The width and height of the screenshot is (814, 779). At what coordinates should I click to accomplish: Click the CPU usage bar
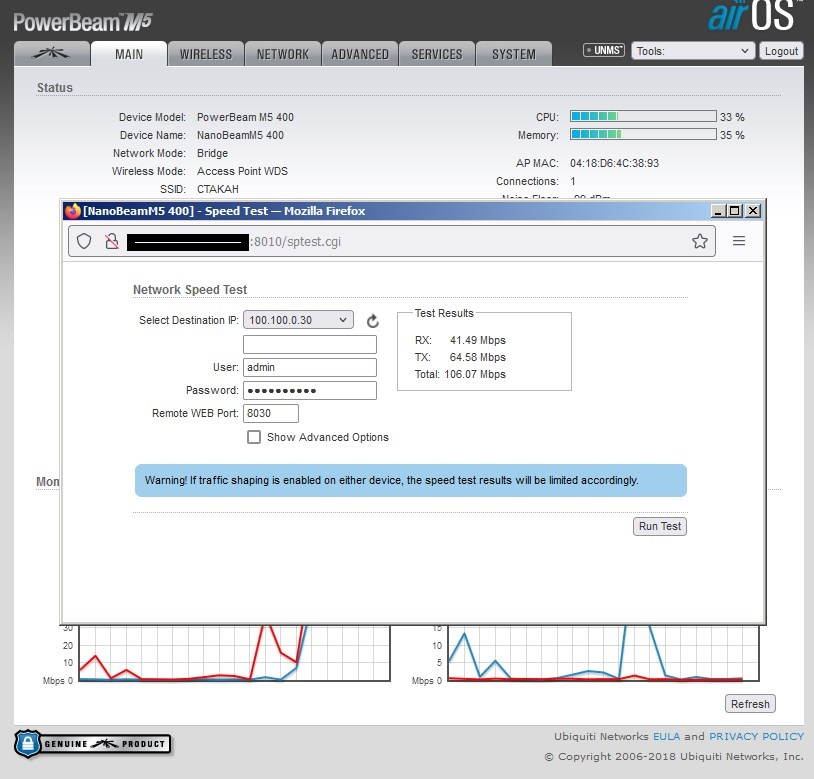643,116
